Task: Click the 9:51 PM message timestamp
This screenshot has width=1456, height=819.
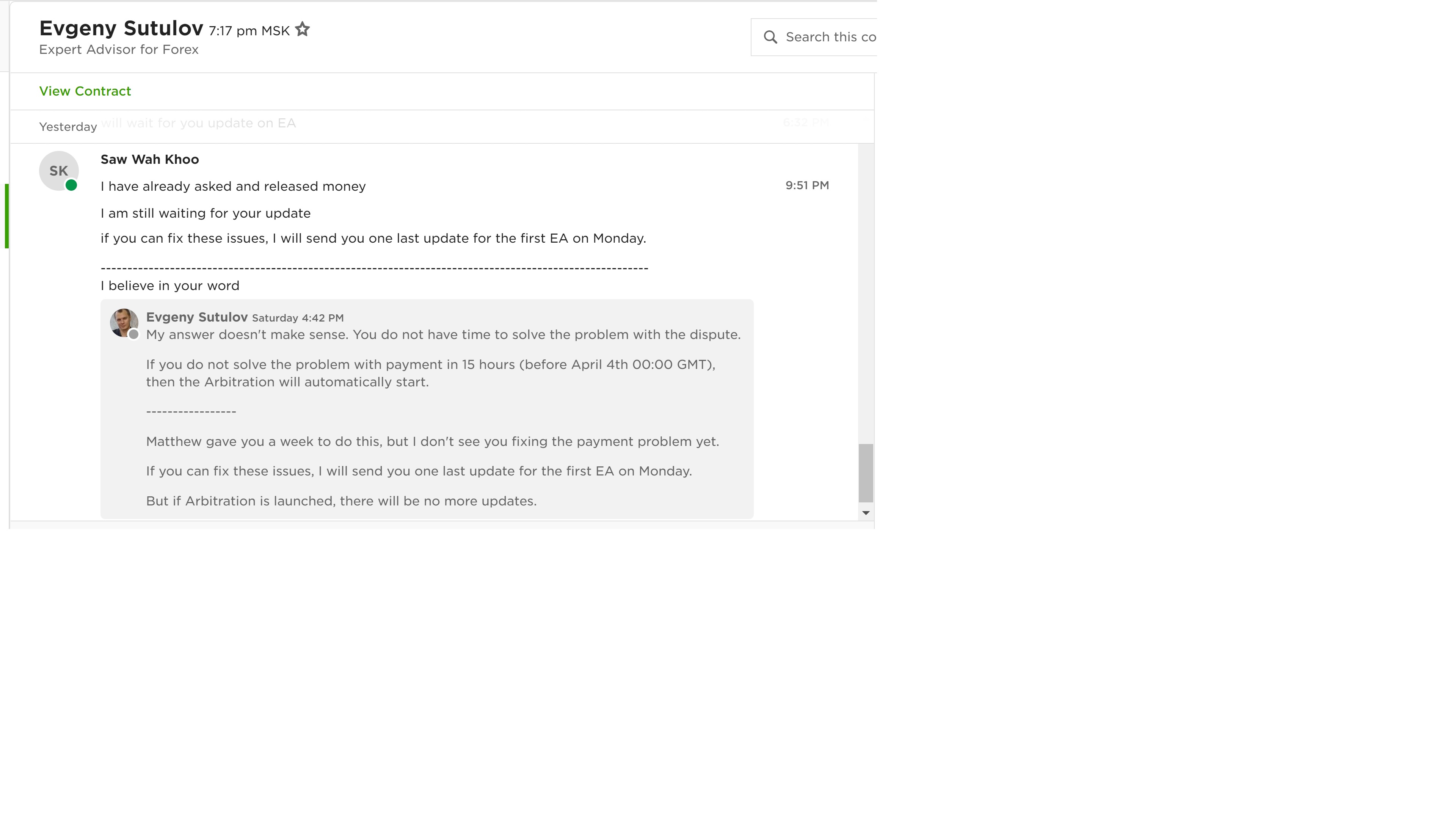Action: (806, 185)
